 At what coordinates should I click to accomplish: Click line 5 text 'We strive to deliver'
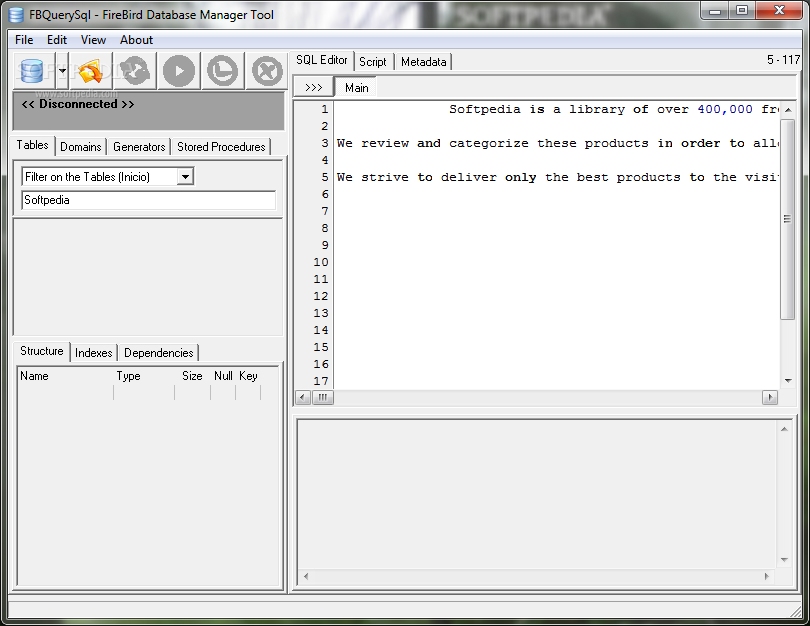[558, 178]
